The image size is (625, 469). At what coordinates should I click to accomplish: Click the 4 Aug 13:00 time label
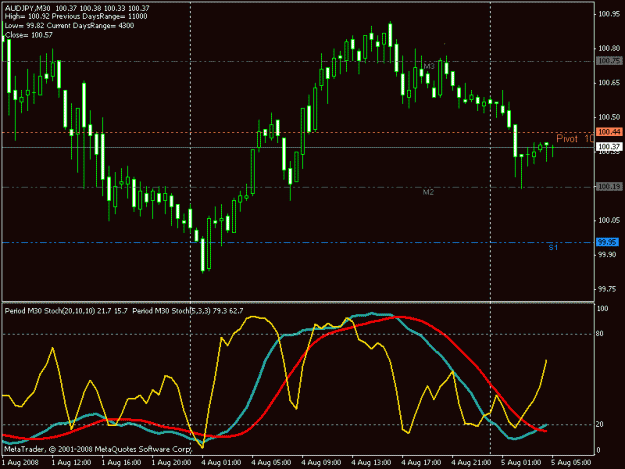pos(371,463)
